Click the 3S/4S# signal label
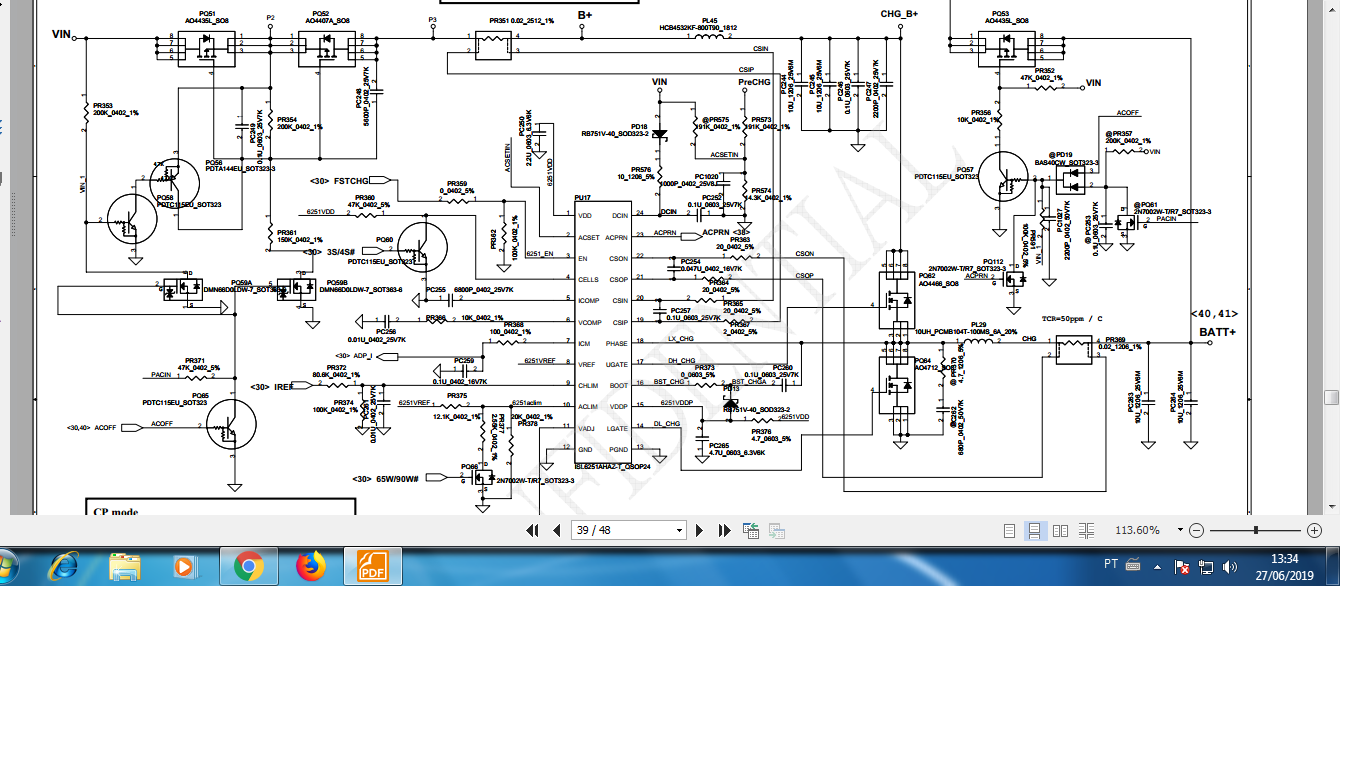This screenshot has width=1366, height=768. click(x=341, y=252)
